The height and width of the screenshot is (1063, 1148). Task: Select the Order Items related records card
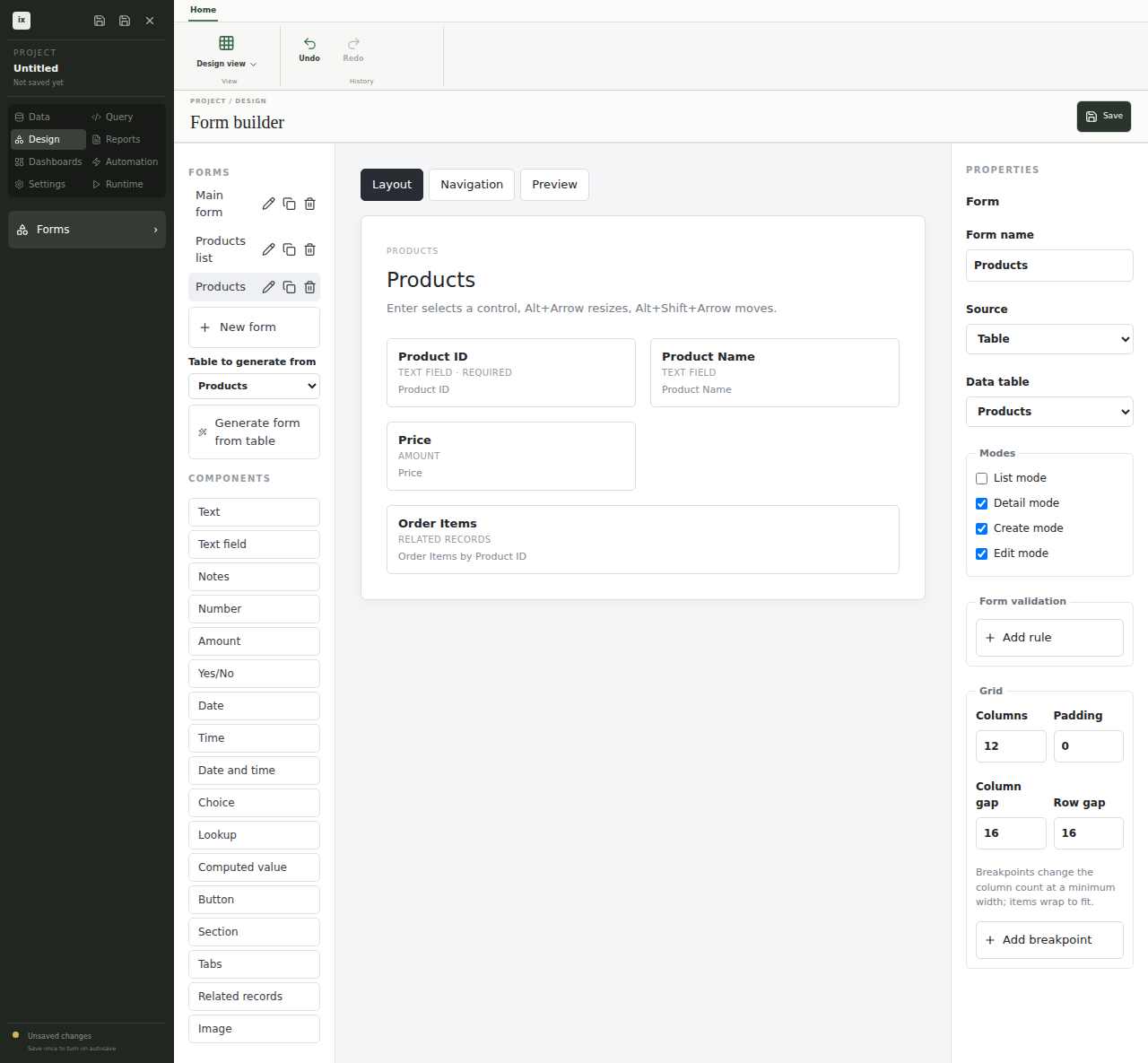click(643, 540)
